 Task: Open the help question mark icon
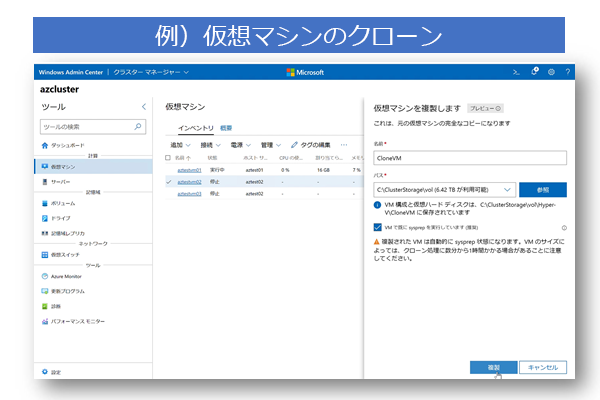567,72
